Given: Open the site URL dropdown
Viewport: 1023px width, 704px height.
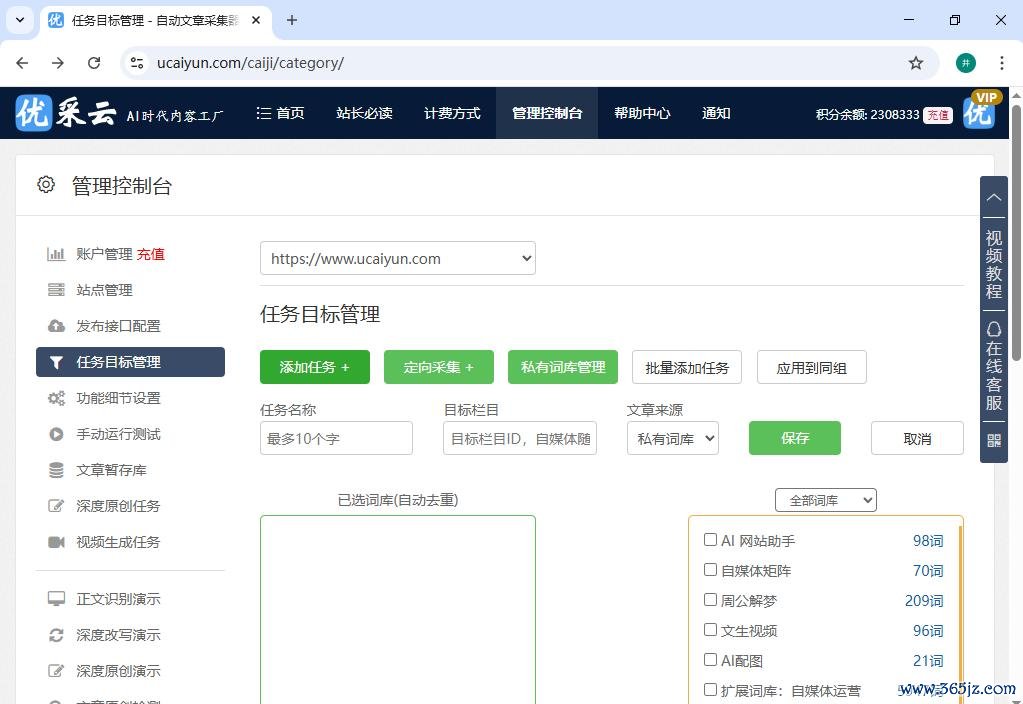Looking at the screenshot, I should pyautogui.click(x=397, y=258).
